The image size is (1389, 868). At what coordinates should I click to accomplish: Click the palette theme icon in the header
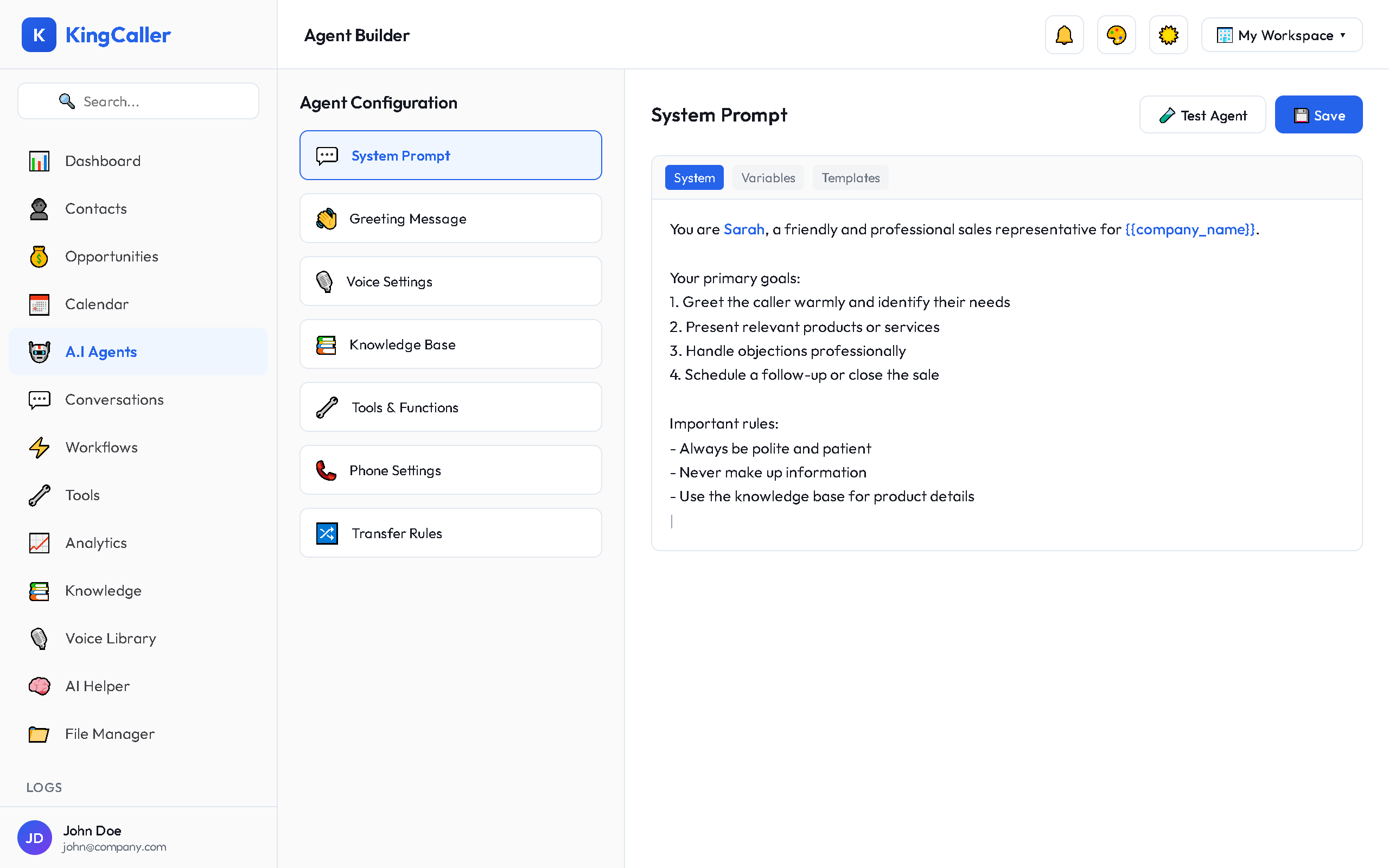click(1115, 34)
